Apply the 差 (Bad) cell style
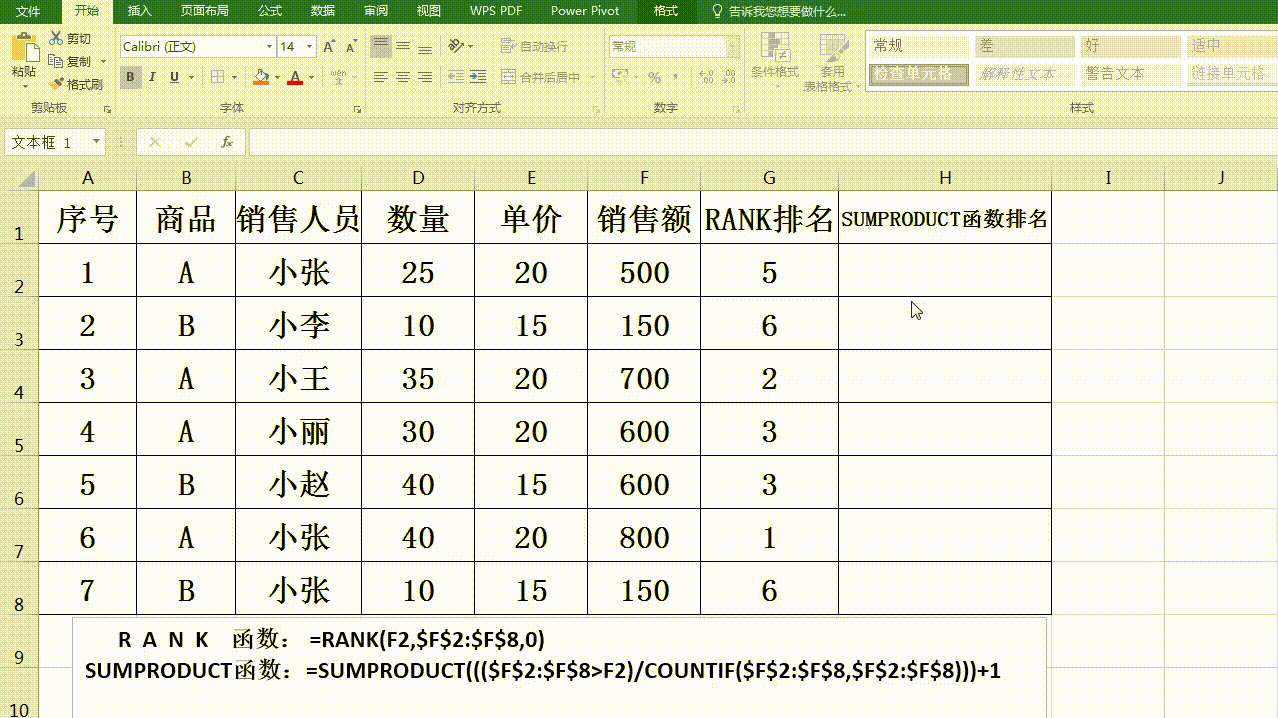Screen dimensions: 1278x718 pyautogui.click(x=1025, y=46)
